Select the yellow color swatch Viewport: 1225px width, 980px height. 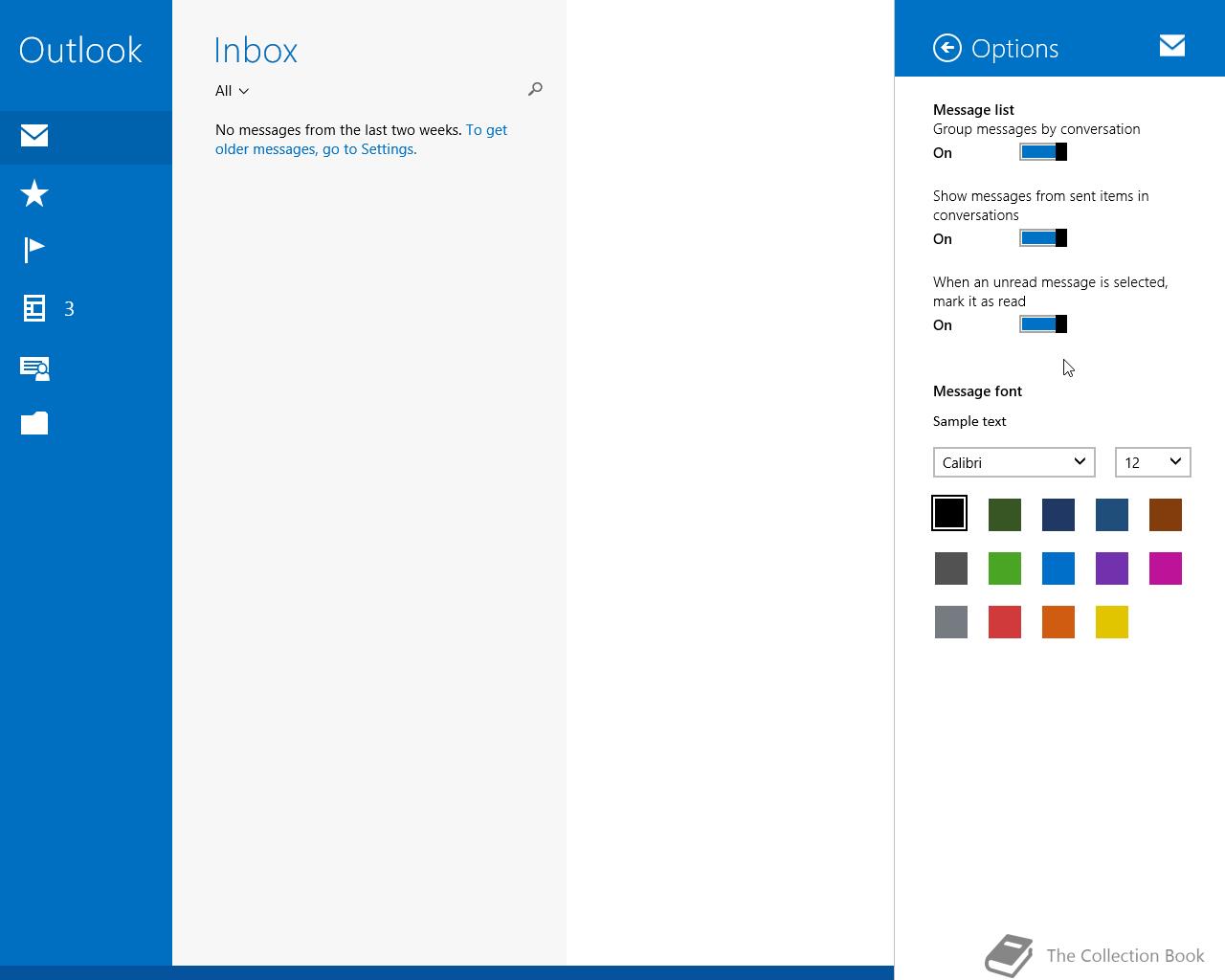click(1112, 622)
